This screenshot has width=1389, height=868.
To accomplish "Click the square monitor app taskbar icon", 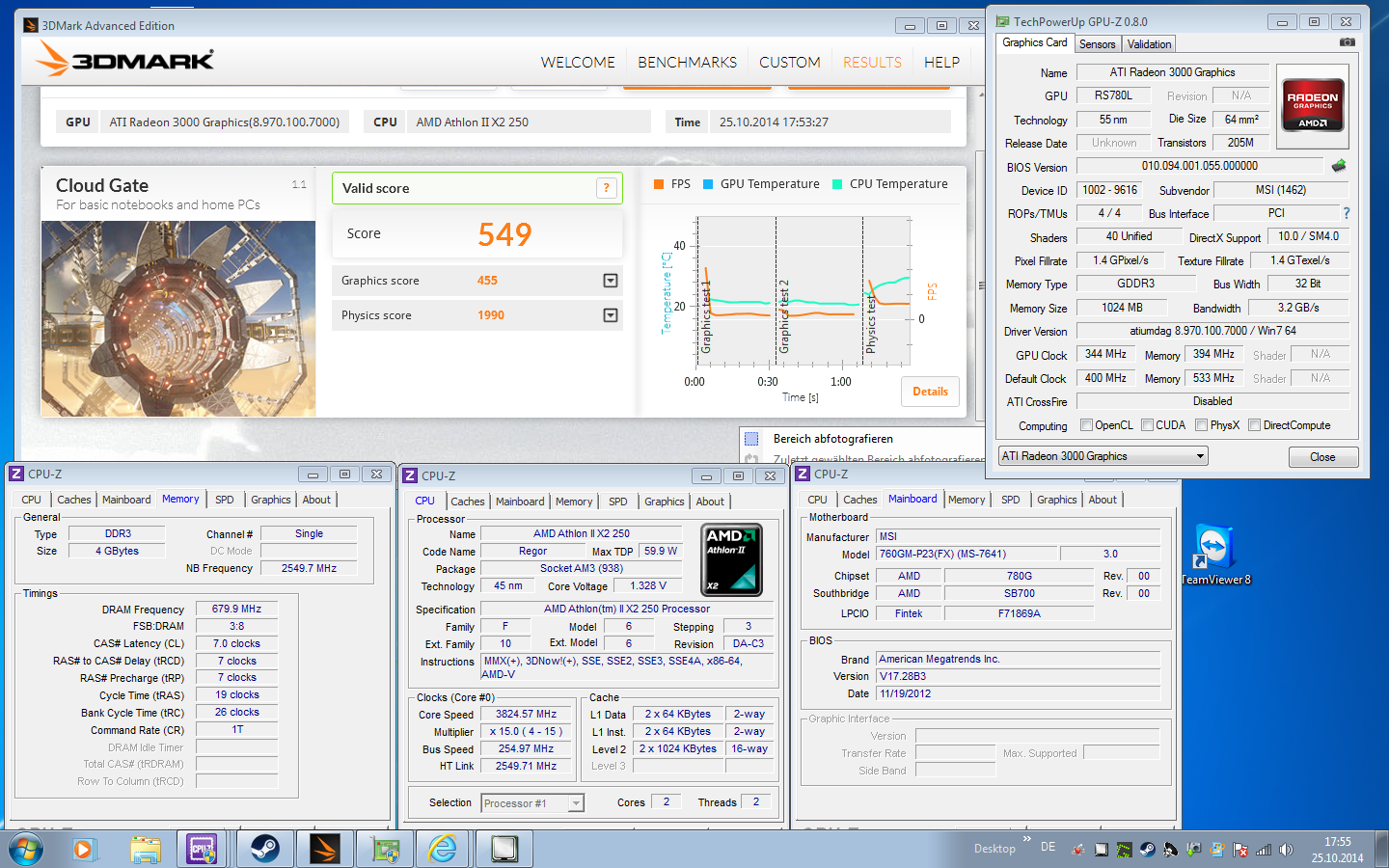I will click(504, 850).
